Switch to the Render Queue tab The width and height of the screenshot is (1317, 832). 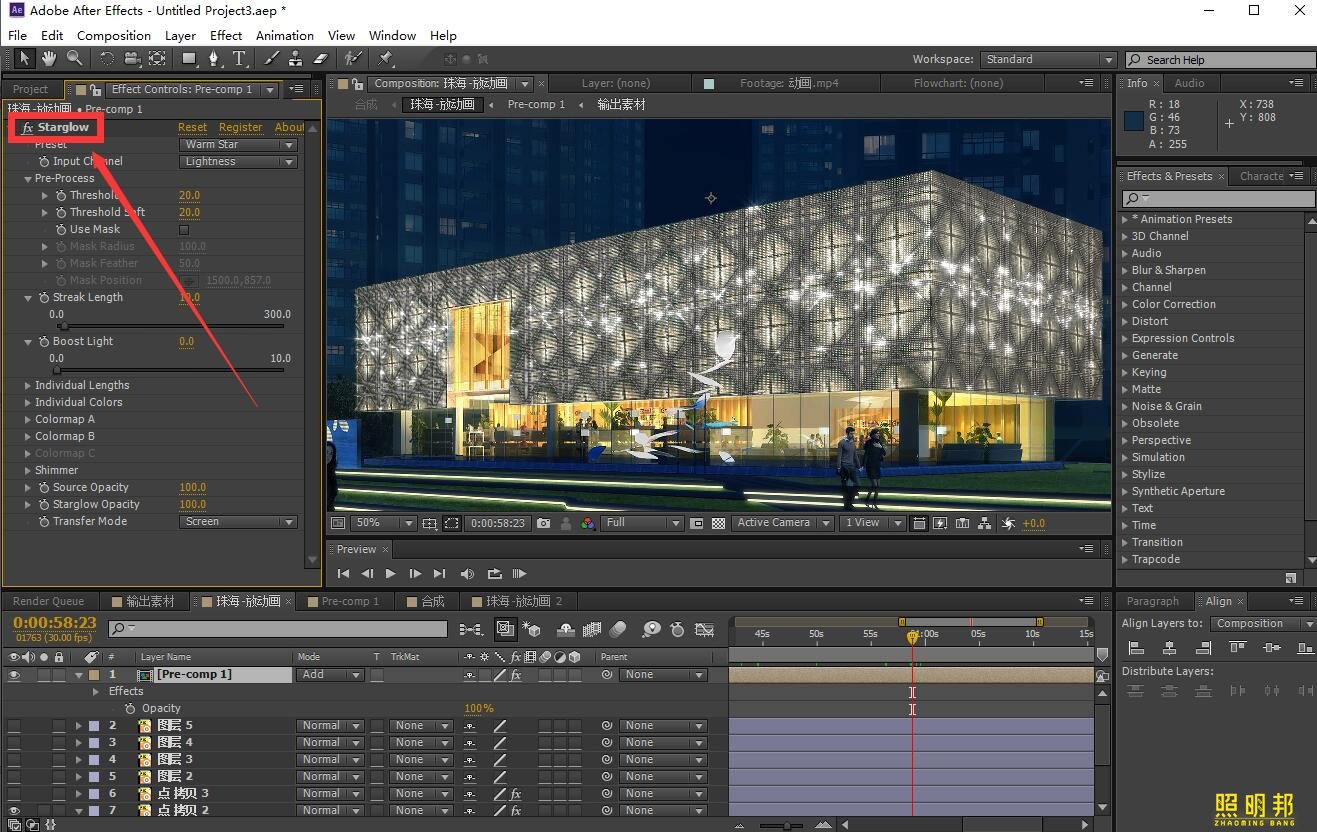click(x=48, y=602)
